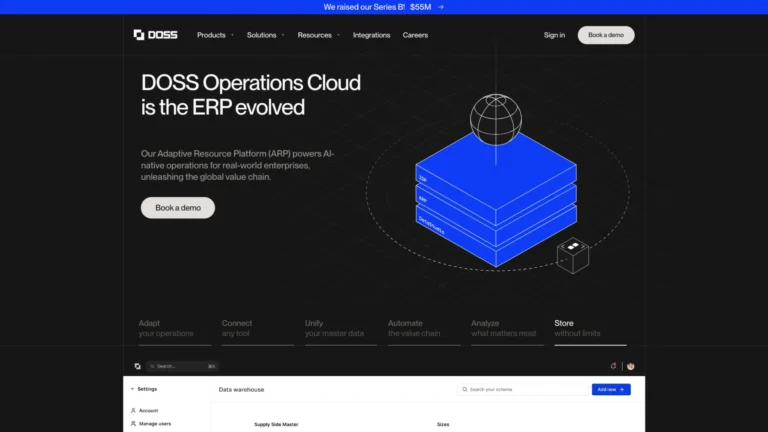768x432 pixels.
Task: Click the app preview DOSS logo icon
Action: (138, 366)
